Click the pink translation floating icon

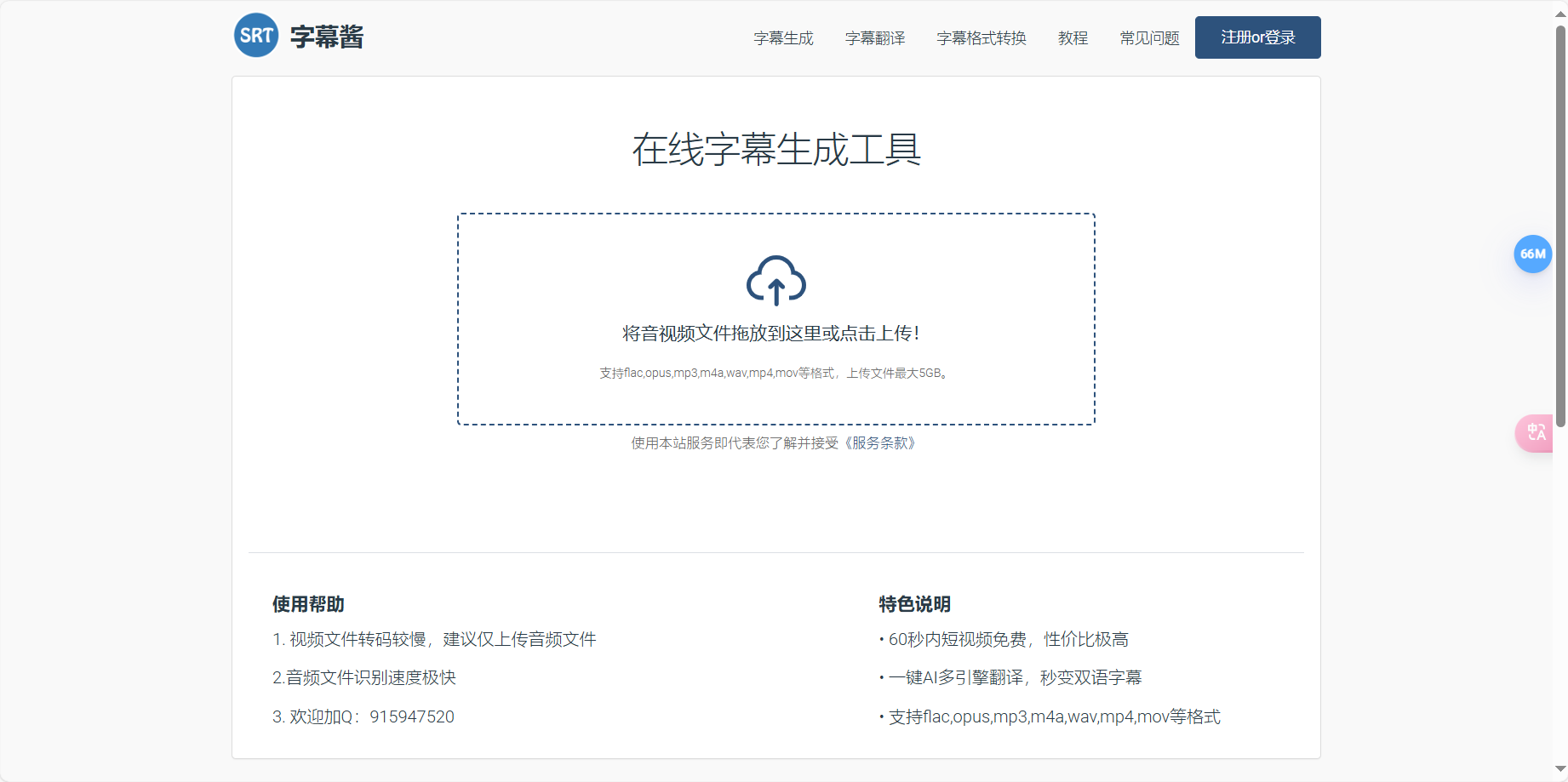(1535, 433)
